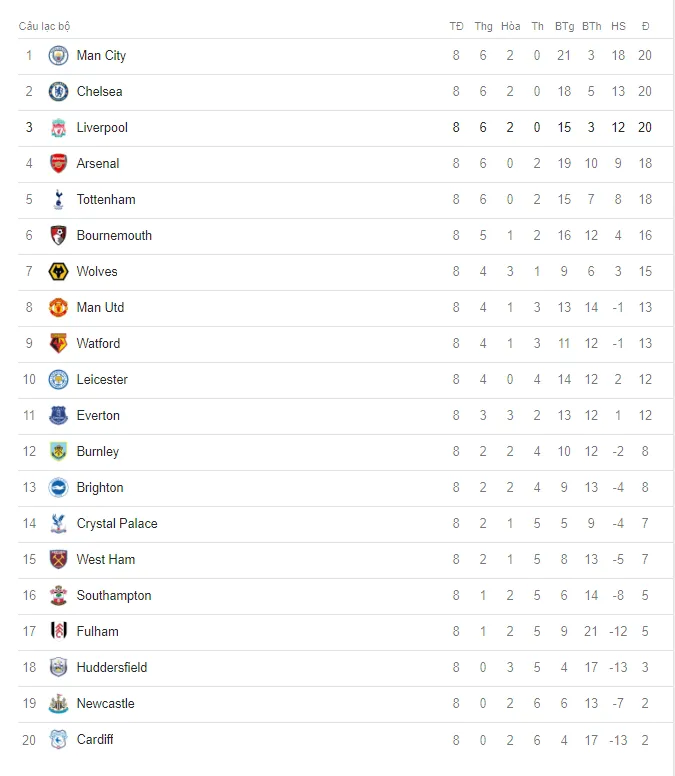Click the Liverpool club crest
The image size is (675, 776).
click(58, 128)
